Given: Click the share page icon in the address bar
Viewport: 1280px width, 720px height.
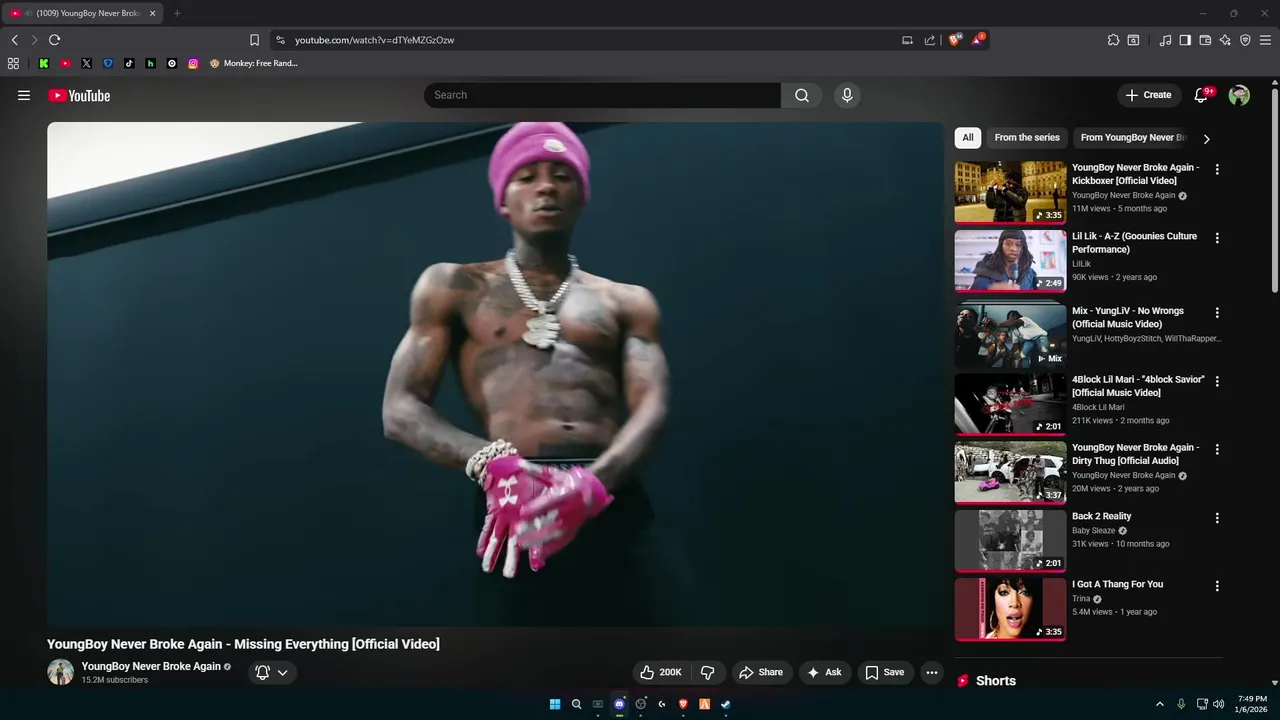Looking at the screenshot, I should pos(930,40).
